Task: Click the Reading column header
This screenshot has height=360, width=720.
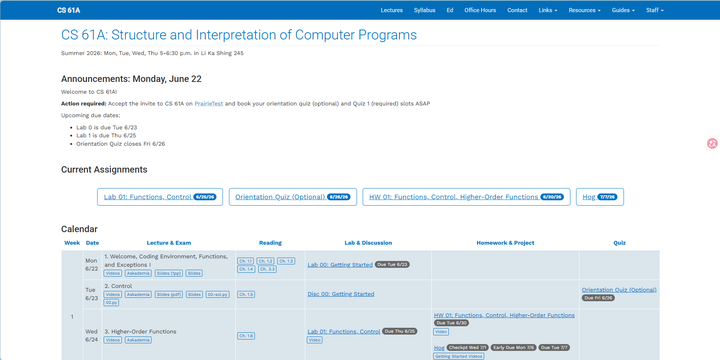Action: (x=270, y=243)
